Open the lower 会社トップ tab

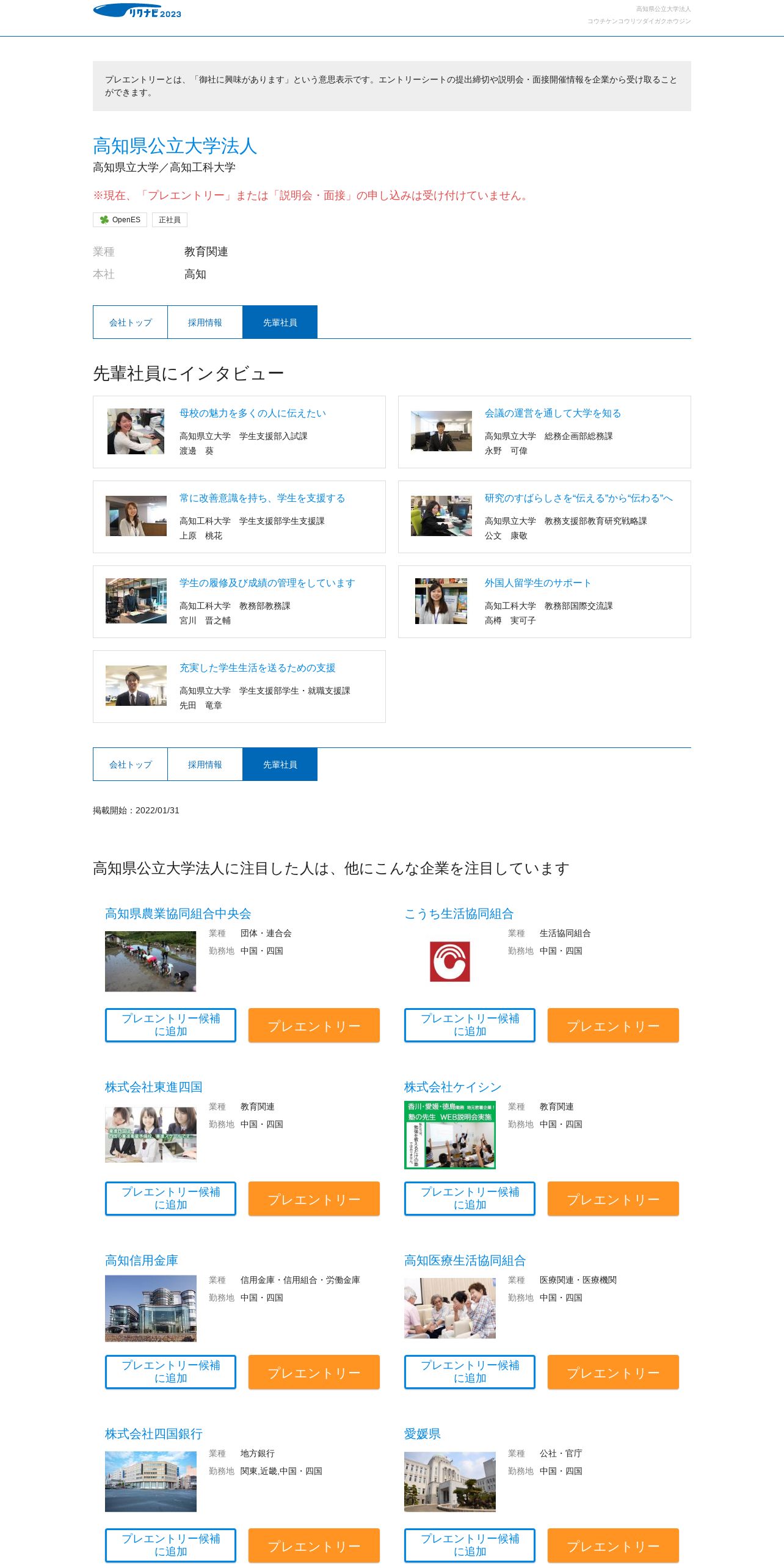[x=131, y=764]
